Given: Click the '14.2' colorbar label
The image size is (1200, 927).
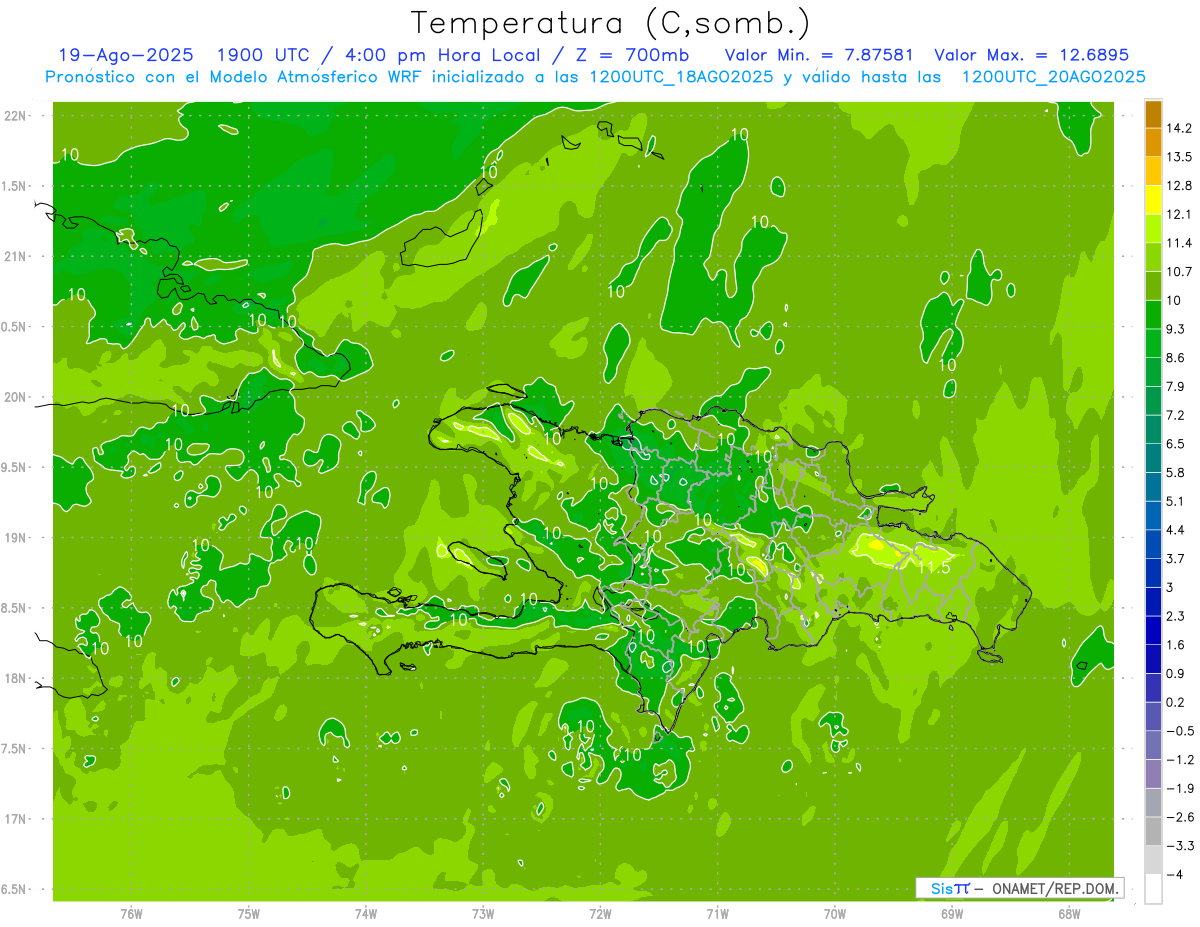Looking at the screenshot, I should click(x=1179, y=128).
